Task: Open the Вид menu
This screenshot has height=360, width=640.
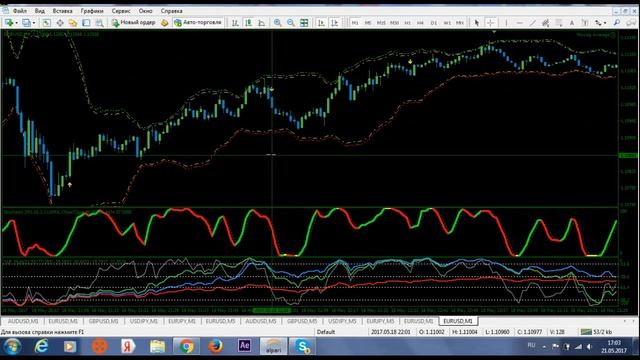Action: 40,11
